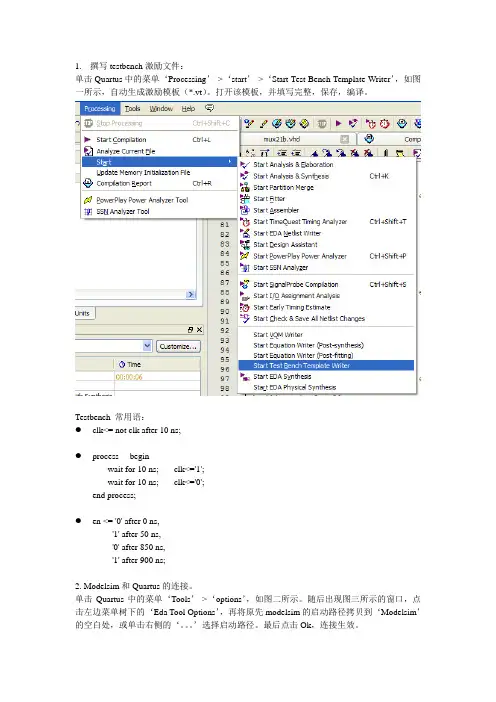Close the mux21b.vhd tab
The height and width of the screenshot is (702, 496).
[x=344, y=139]
